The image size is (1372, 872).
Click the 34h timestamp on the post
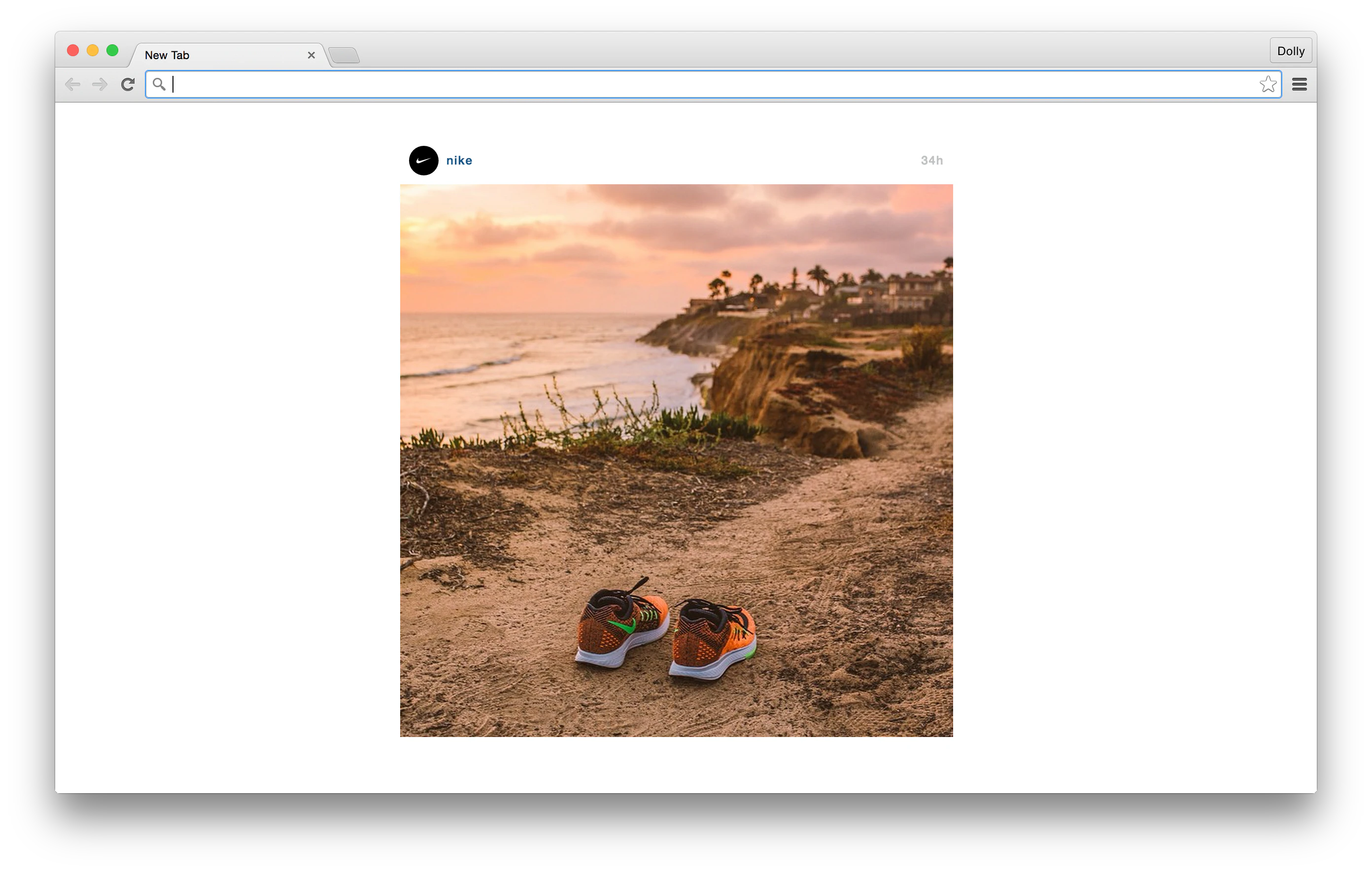point(932,160)
